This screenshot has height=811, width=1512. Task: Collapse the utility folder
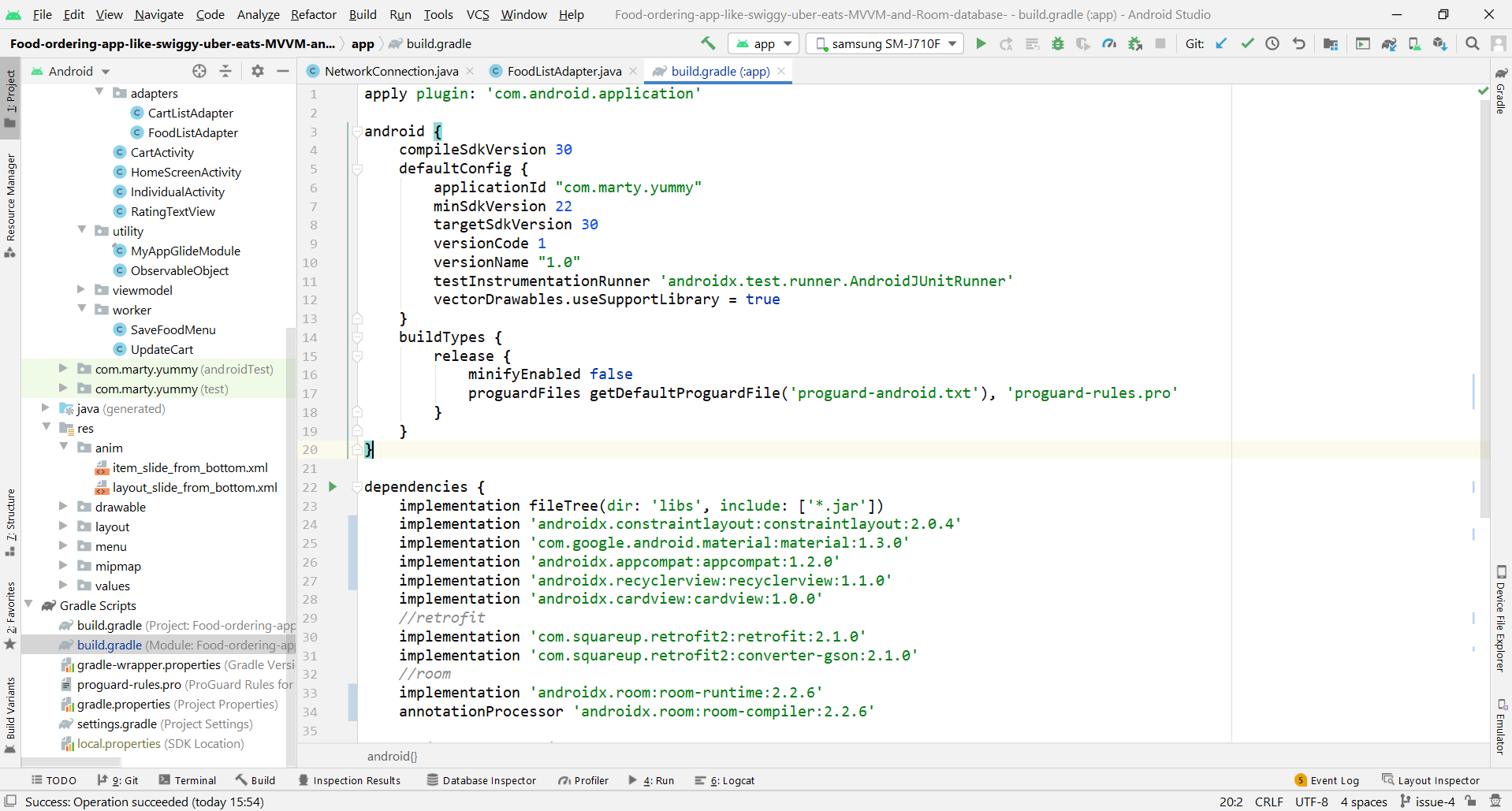tap(82, 230)
